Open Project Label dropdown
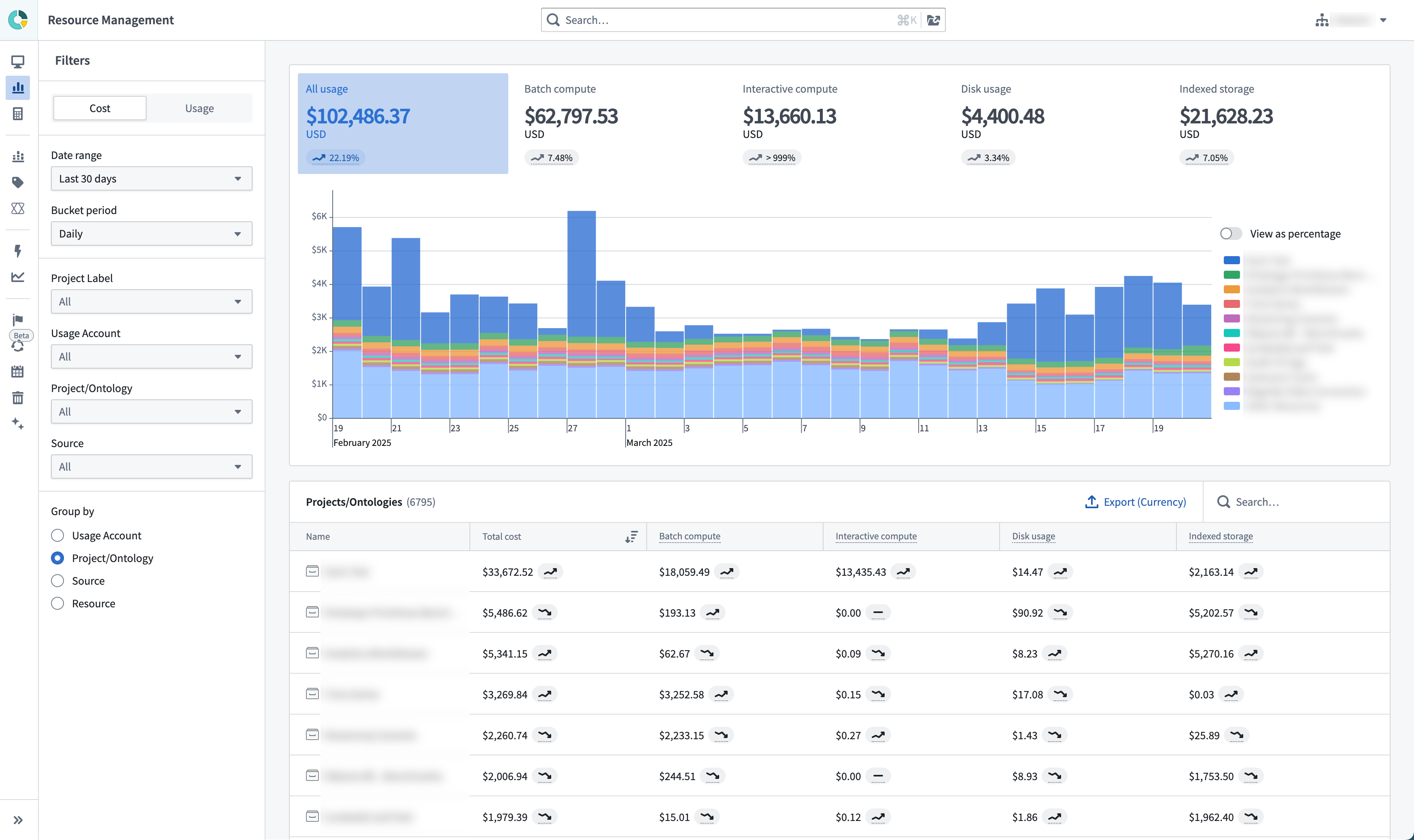Image resolution: width=1414 pixels, height=840 pixels. pyautogui.click(x=152, y=302)
